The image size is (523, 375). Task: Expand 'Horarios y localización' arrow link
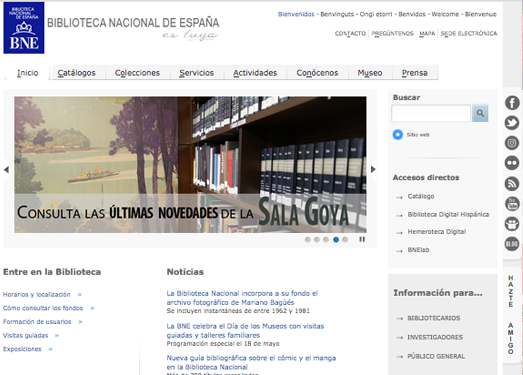pos(80,295)
